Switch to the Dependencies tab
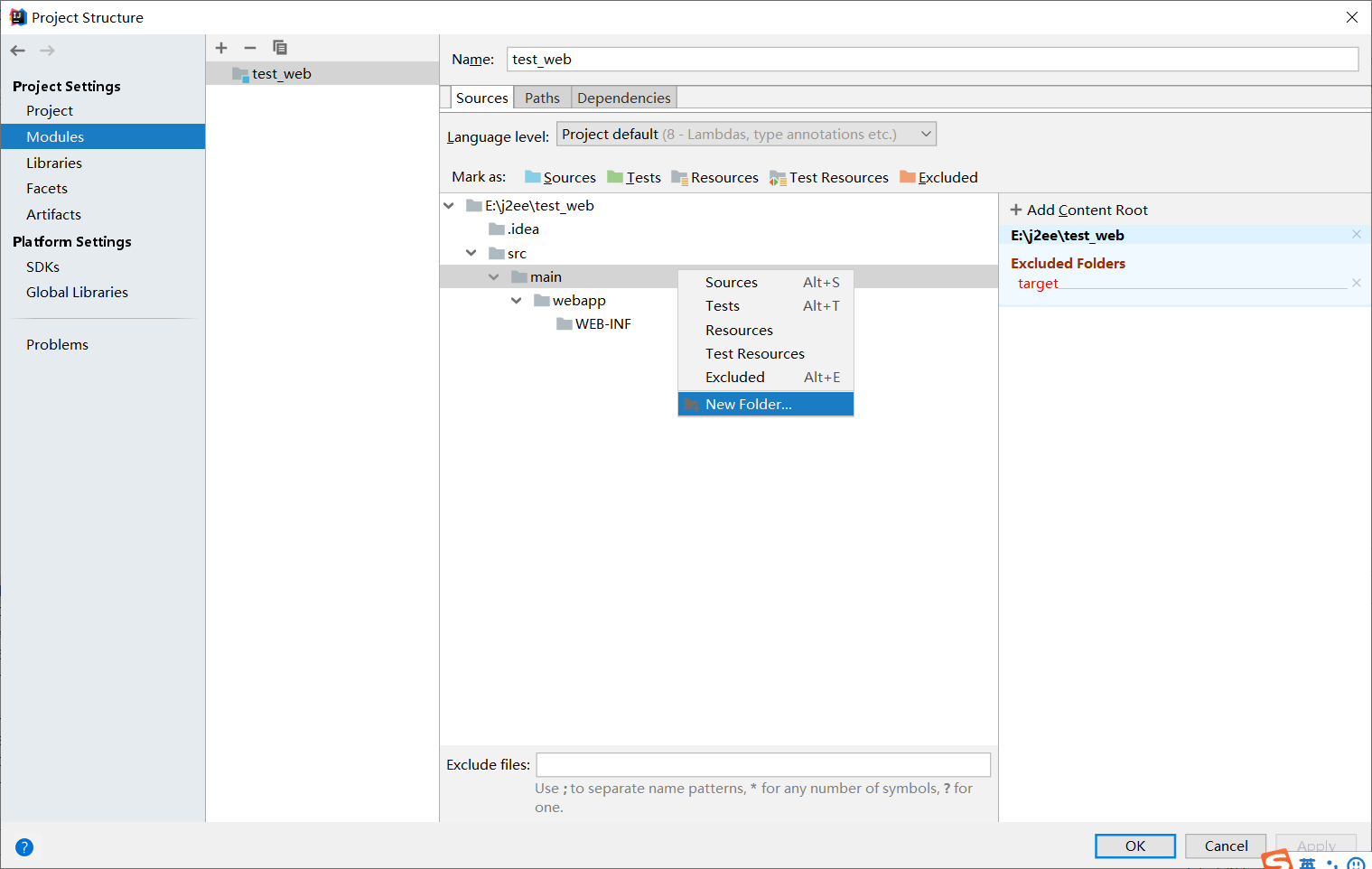The image size is (1372, 869). [624, 98]
